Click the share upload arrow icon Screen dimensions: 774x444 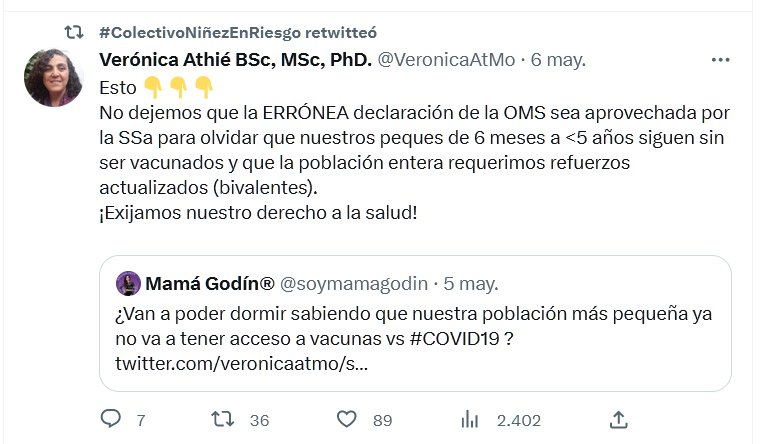(x=619, y=420)
